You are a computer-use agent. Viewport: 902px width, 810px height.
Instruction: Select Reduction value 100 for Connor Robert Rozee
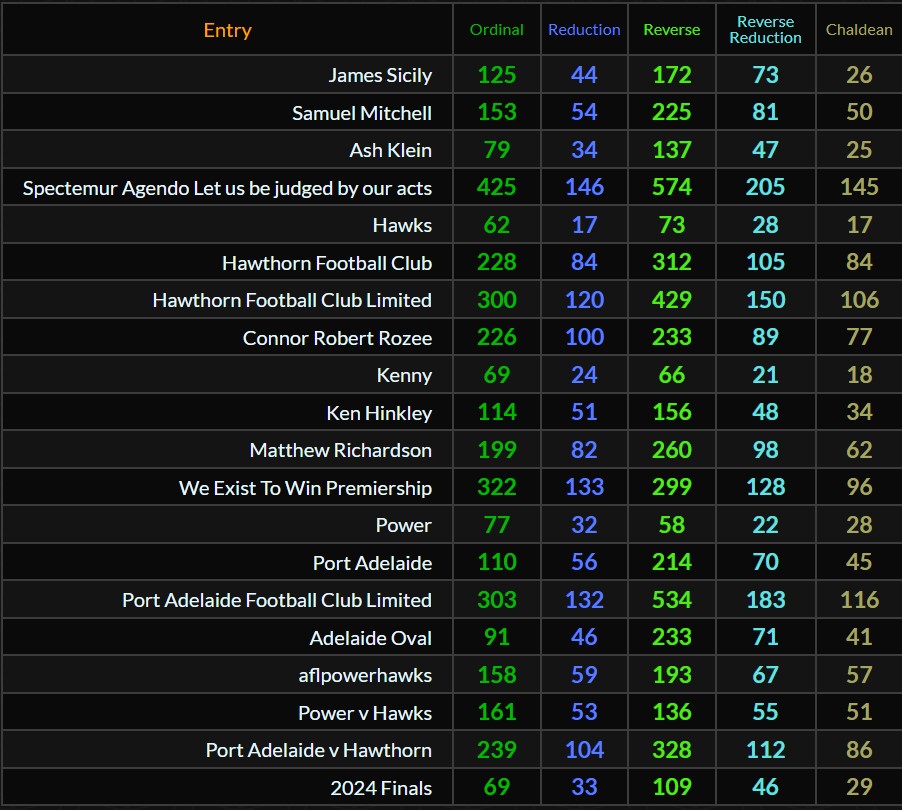tap(584, 337)
